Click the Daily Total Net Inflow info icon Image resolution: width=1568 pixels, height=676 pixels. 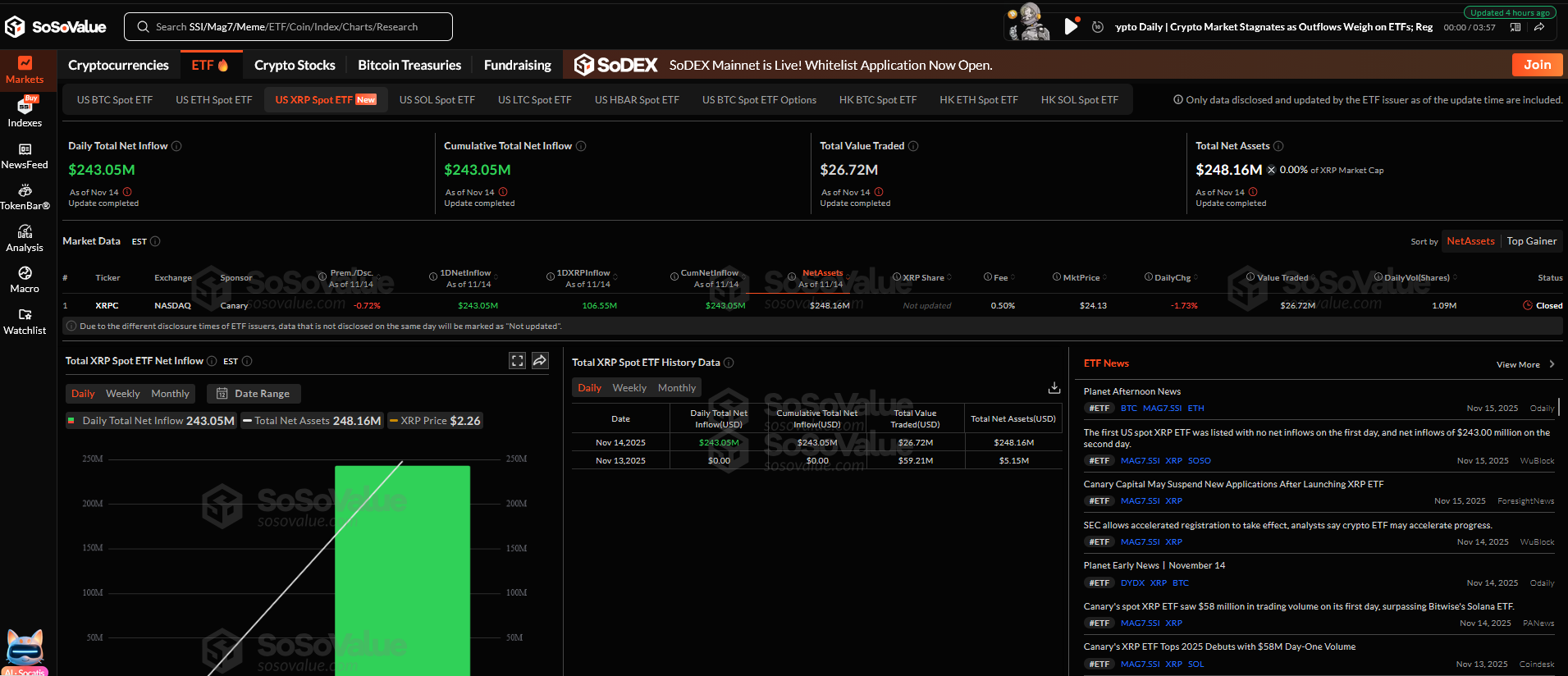(176, 146)
